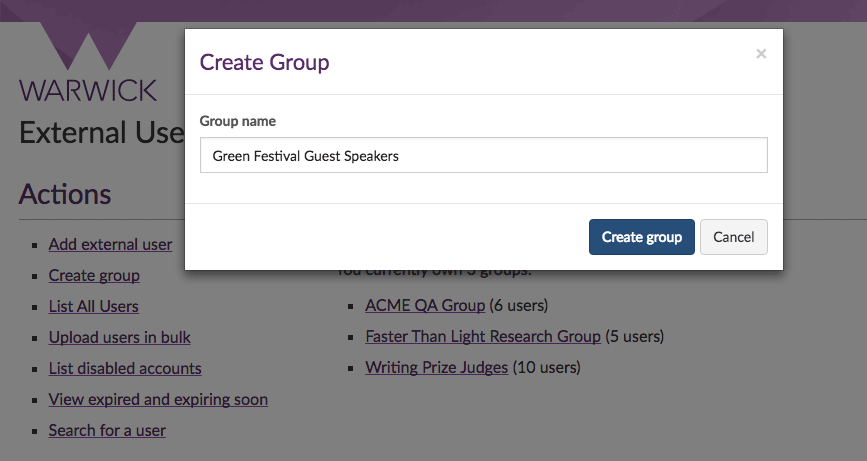Open Search for a user link
Viewport: 867px width, 461px height.
(107, 430)
